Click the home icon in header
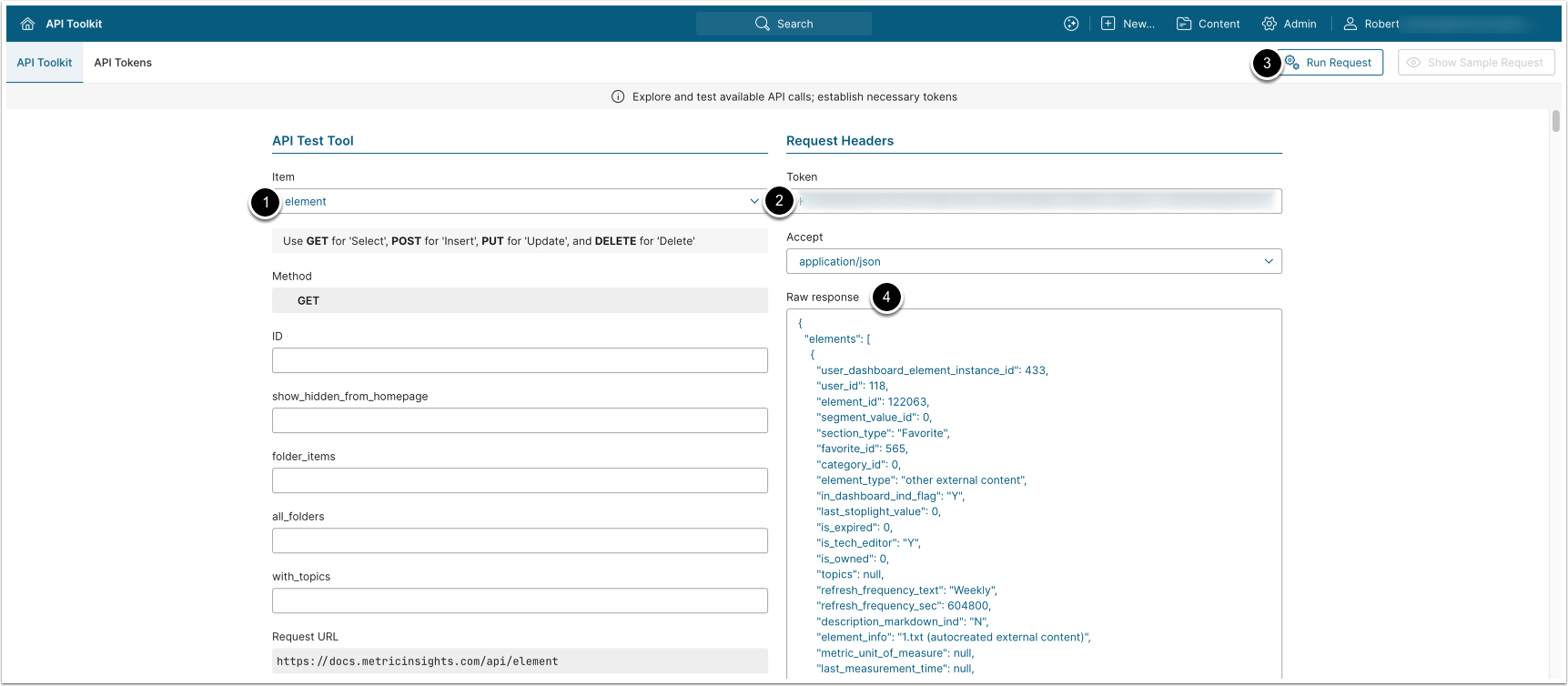The width and height of the screenshot is (1568, 686). (x=27, y=24)
